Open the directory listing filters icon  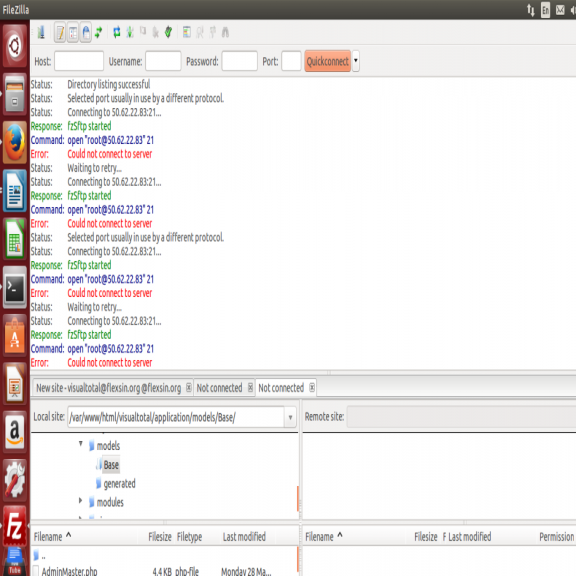(x=187, y=32)
